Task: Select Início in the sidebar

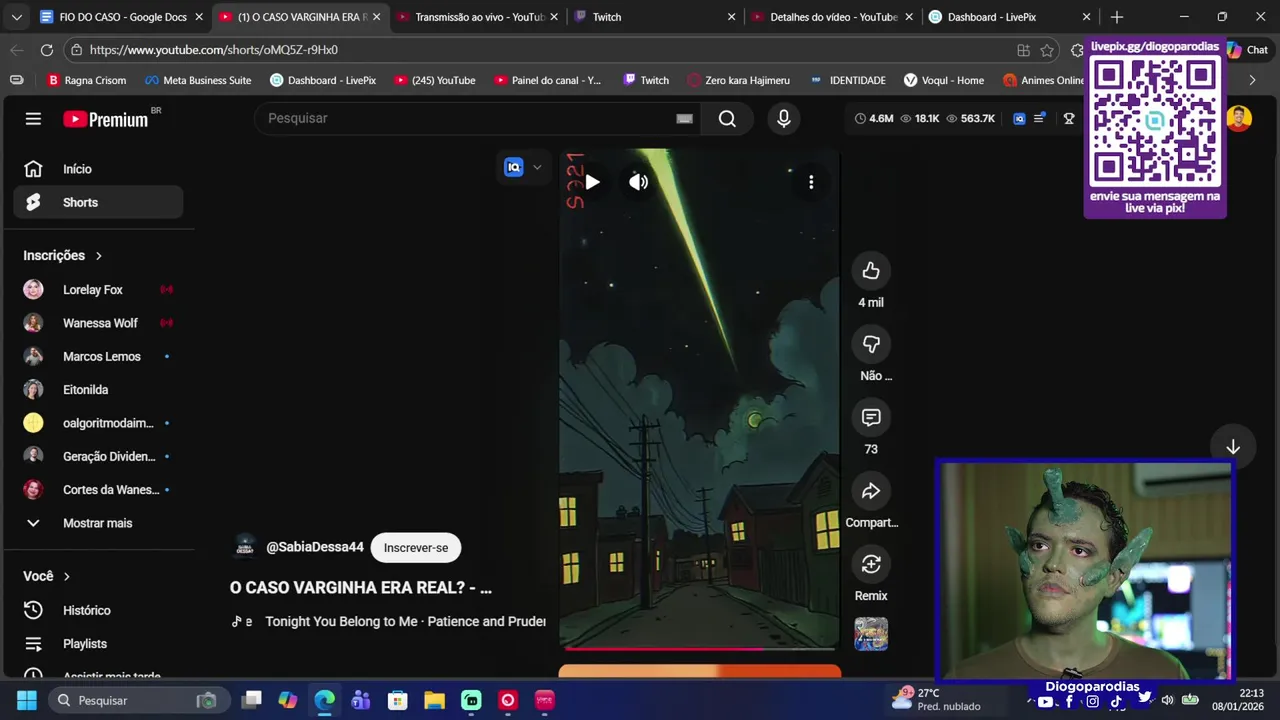Action: 98,169
